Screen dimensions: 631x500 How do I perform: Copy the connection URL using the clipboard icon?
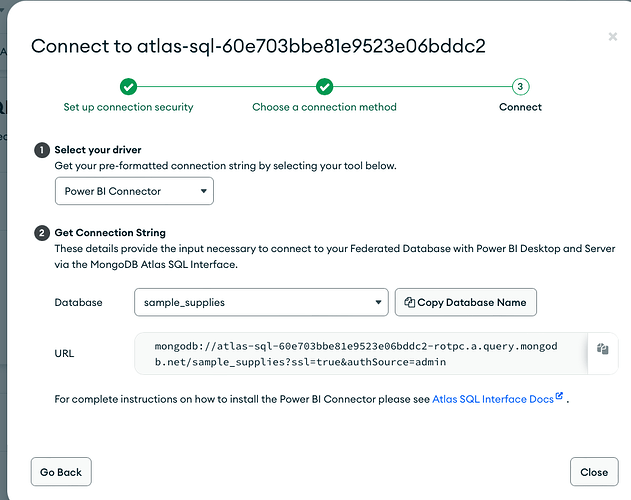click(603, 350)
